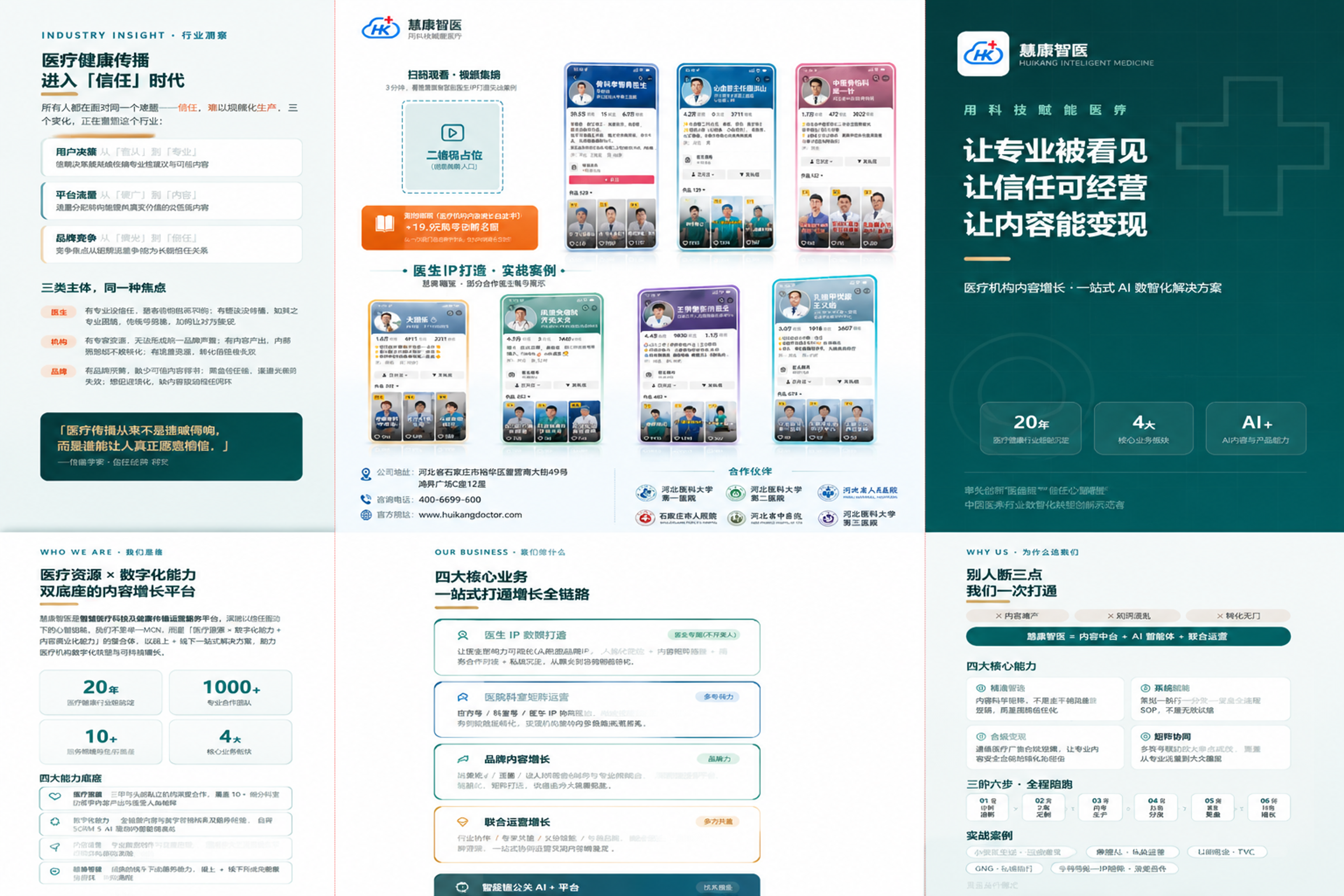The height and width of the screenshot is (896, 1344).
Task: Click the gear icon in the 数字化能力 row
Action: coord(55,821)
